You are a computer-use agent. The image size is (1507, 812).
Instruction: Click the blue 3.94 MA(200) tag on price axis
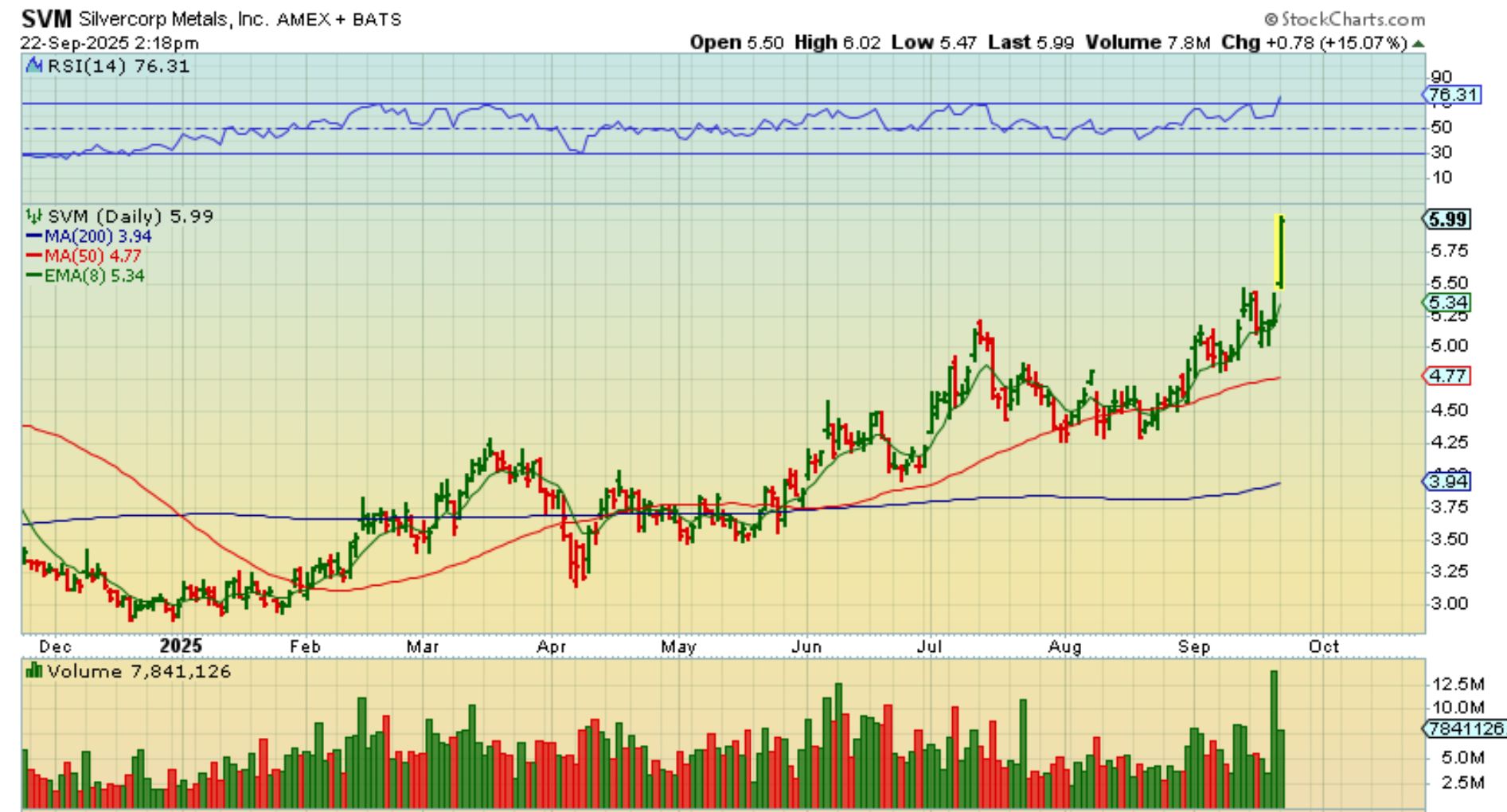point(1447,482)
